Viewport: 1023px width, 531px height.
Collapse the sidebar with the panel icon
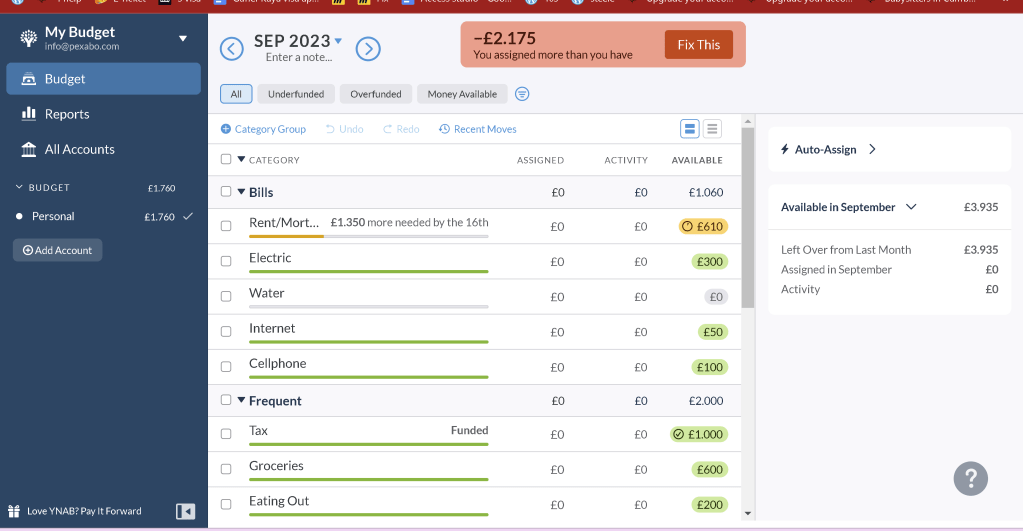point(185,511)
